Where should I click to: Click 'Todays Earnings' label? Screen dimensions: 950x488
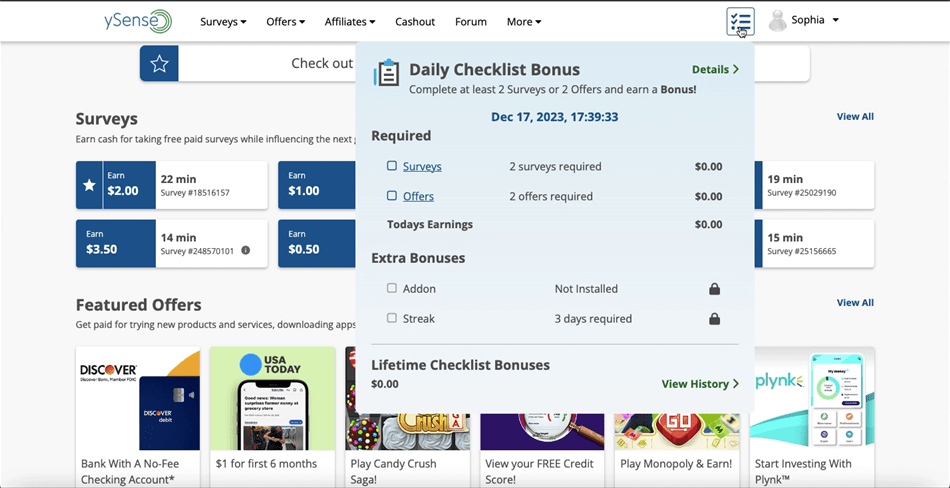430,224
